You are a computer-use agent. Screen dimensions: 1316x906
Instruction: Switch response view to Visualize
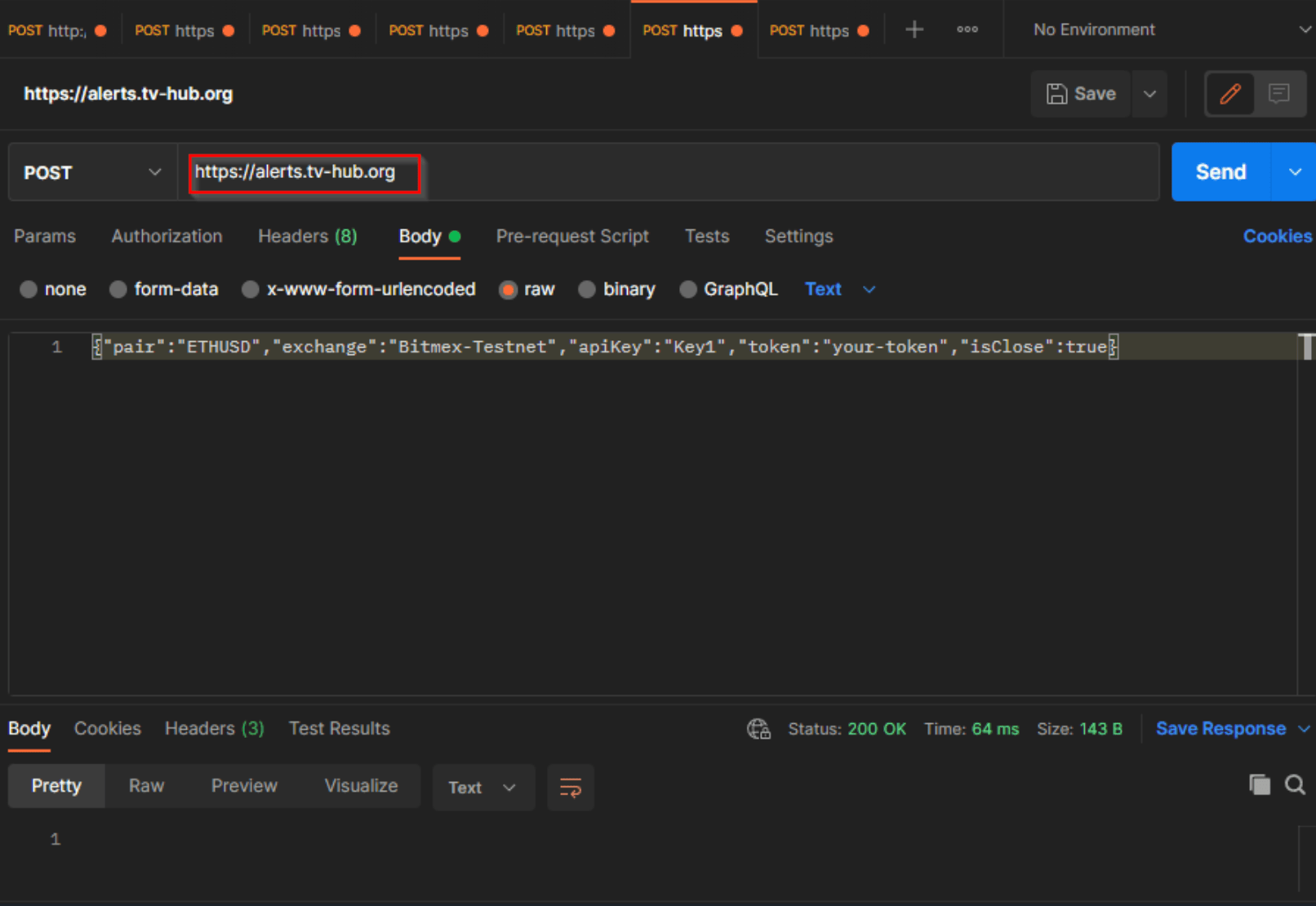pyautogui.click(x=361, y=786)
